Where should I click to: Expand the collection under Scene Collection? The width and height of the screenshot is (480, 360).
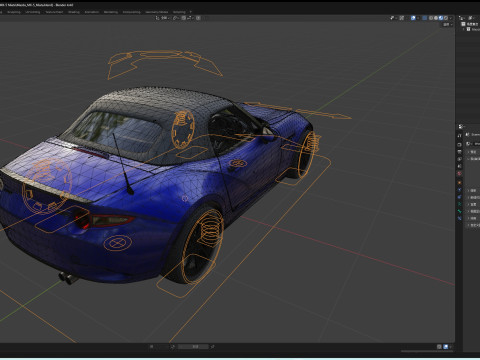click(x=463, y=29)
